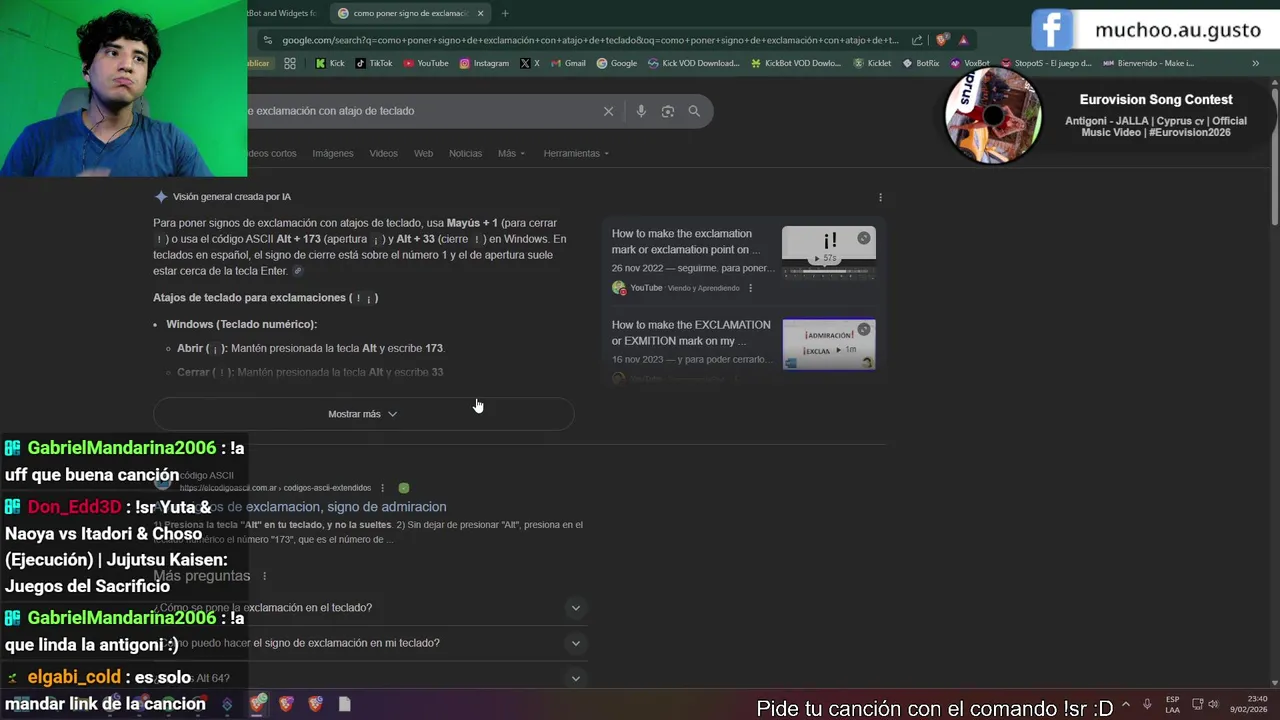Open the YouTube bookmark
1280x720 pixels.
(426, 63)
